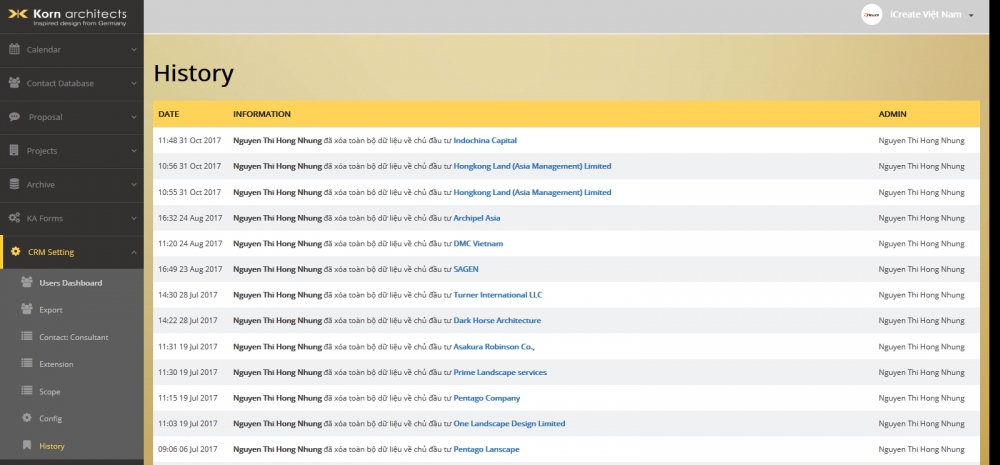This screenshot has height=465, width=1000.
Task: Click the Contact Database people icon
Action: pyautogui.click(x=14, y=83)
